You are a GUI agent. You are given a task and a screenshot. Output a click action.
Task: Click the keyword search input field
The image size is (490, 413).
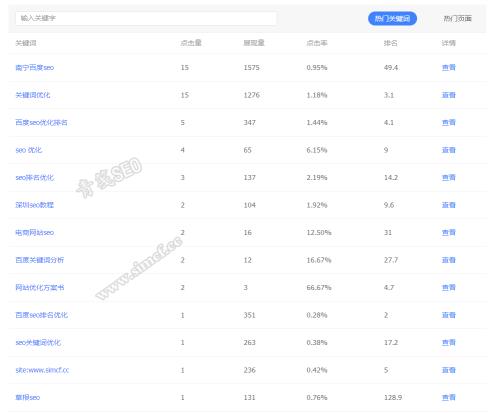[x=146, y=18]
